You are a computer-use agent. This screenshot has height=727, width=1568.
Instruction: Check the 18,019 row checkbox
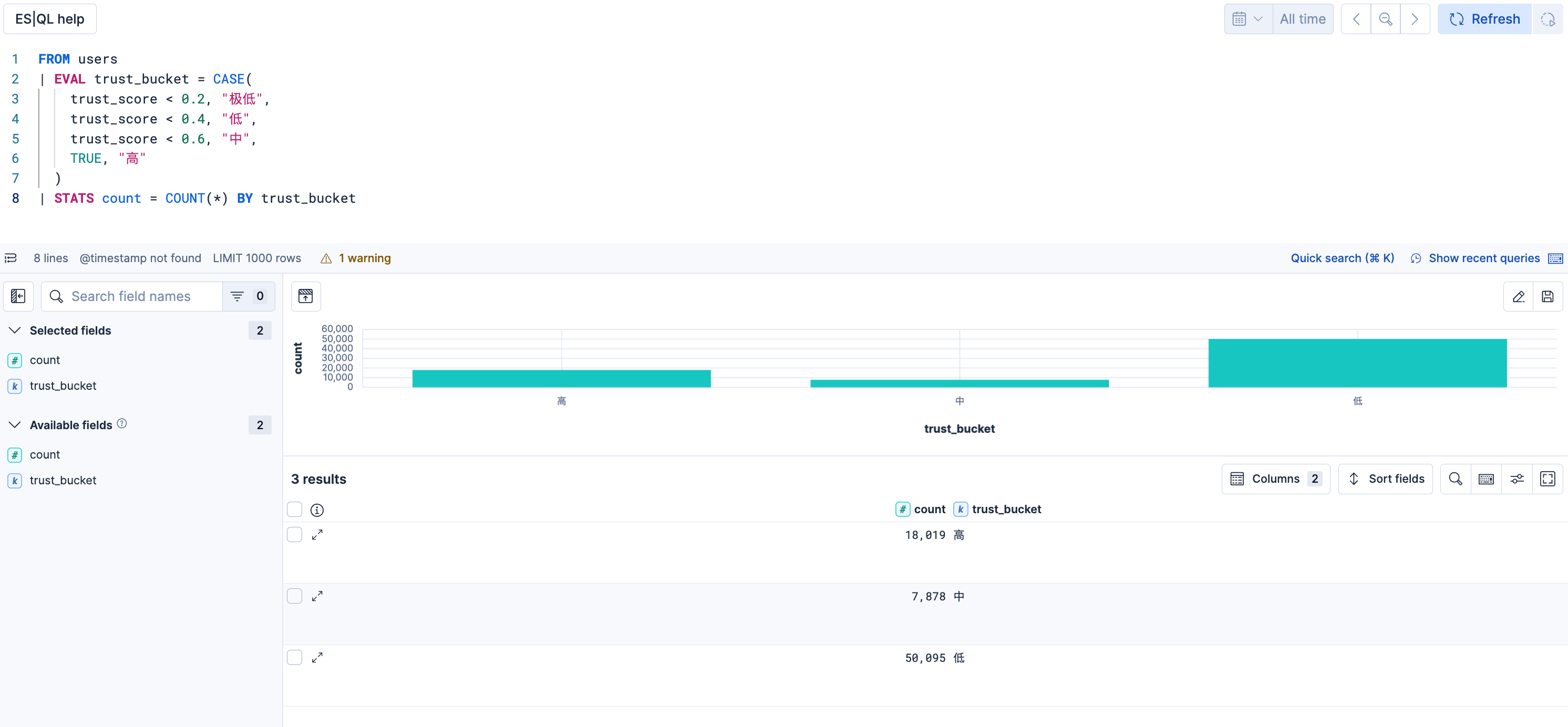(295, 535)
